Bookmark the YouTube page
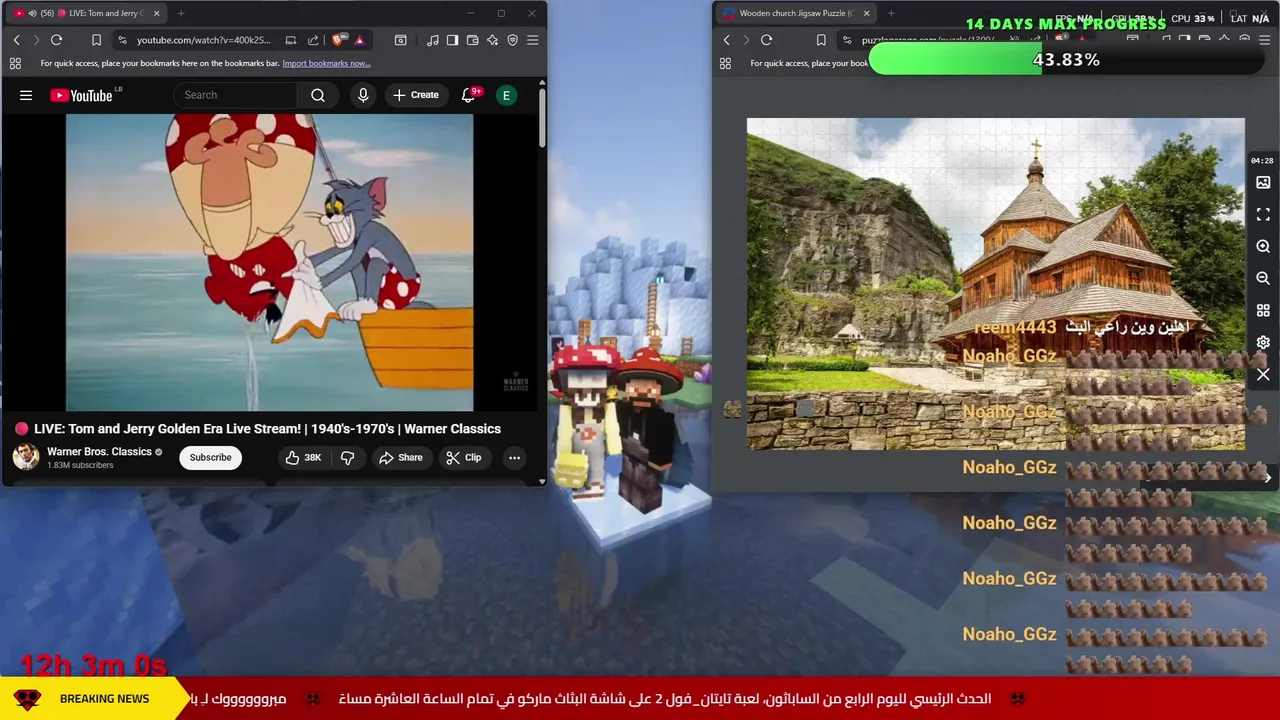This screenshot has height=720, width=1280. click(x=96, y=40)
